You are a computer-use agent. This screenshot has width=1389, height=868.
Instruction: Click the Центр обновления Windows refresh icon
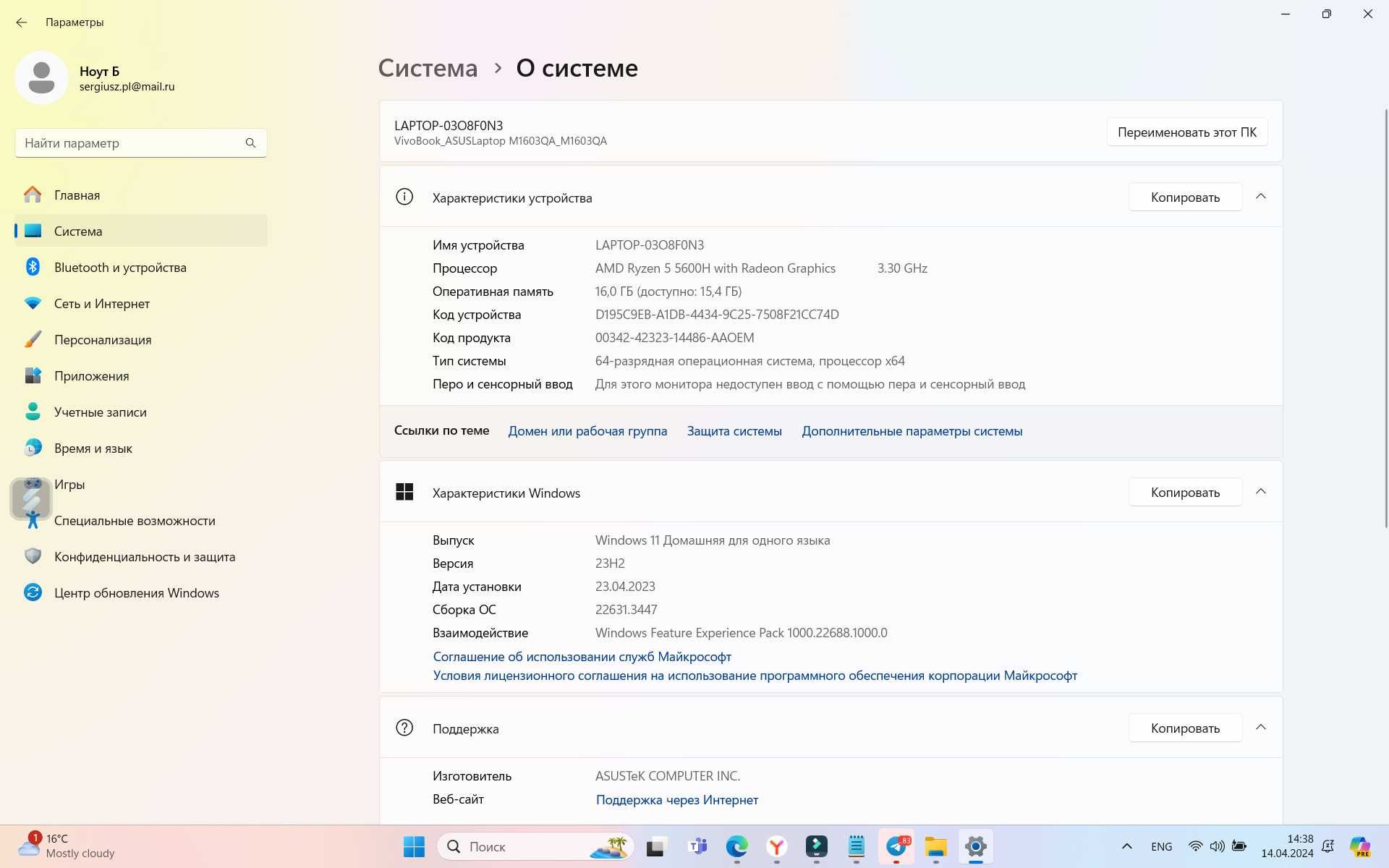pos(33,592)
